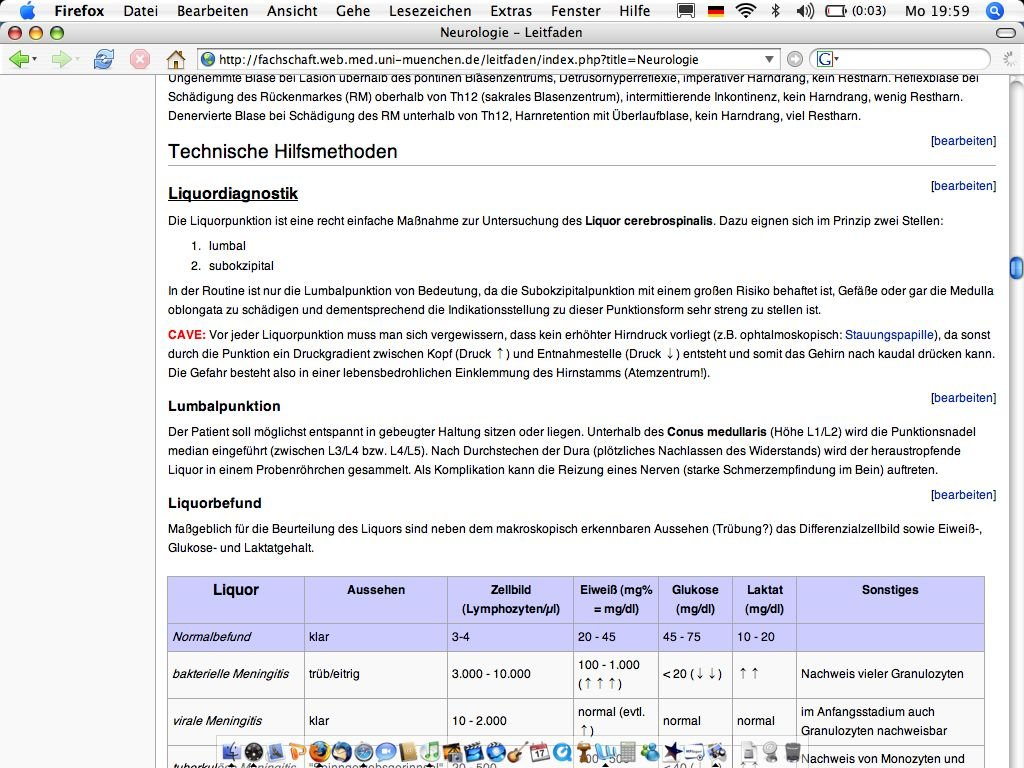Viewport: 1024px width, 768px height.
Task: Click the Stop loading icon
Action: point(141,59)
